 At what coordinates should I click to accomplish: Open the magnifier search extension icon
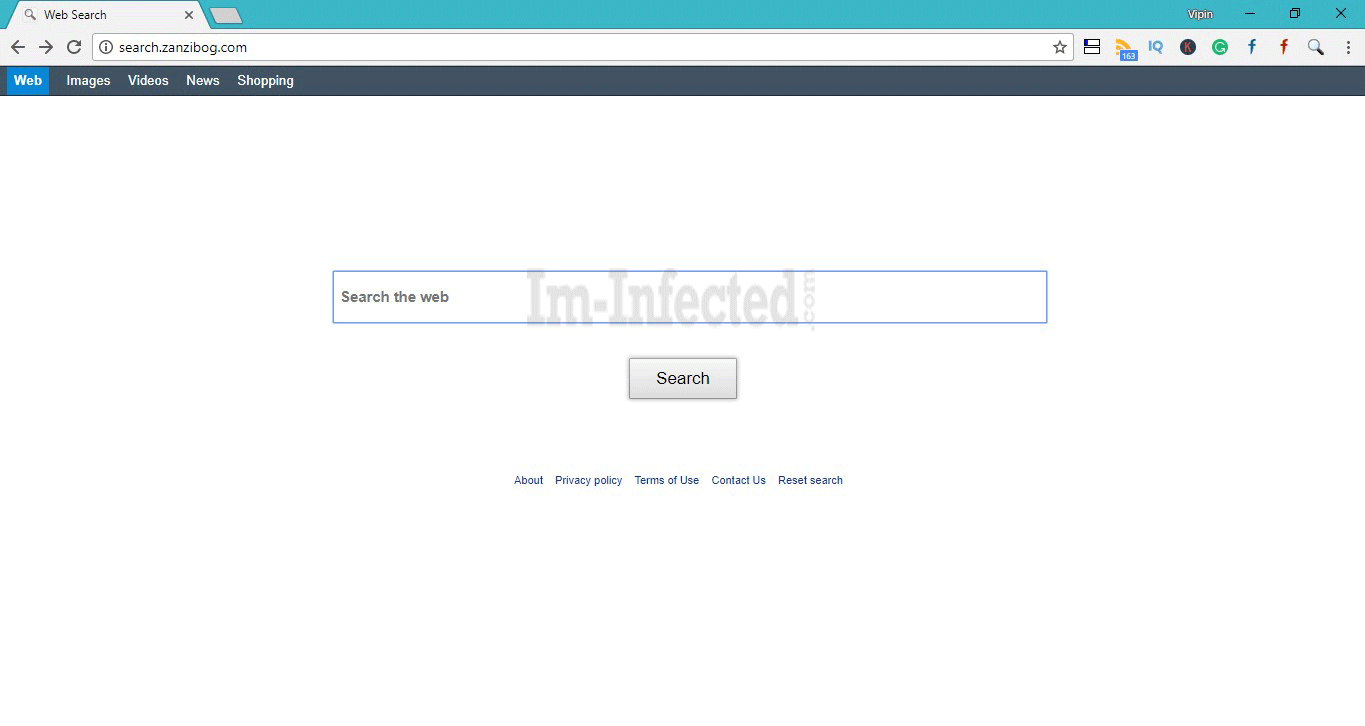pos(1316,46)
